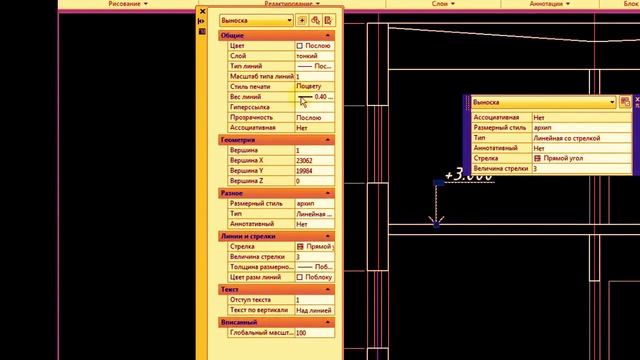Click the Прозрачность value Послою
Screen dimensions: 640x360
tap(314, 118)
